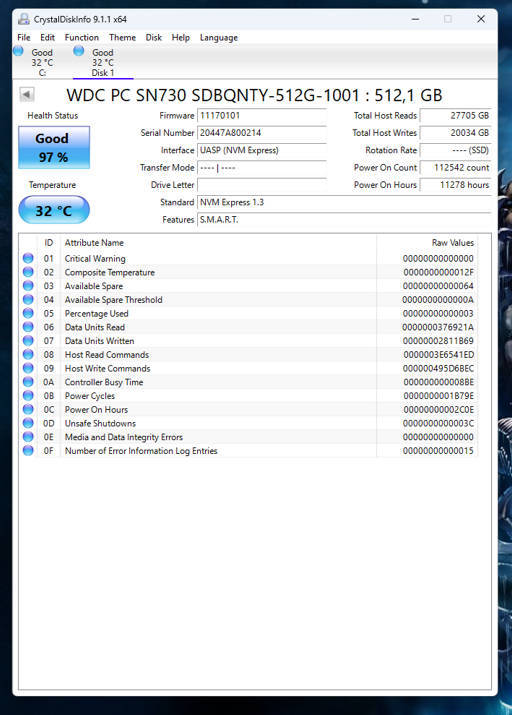Screen dimensions: 512x715
Task: Click raw value 0000000001B79E
Action: click(439, 396)
